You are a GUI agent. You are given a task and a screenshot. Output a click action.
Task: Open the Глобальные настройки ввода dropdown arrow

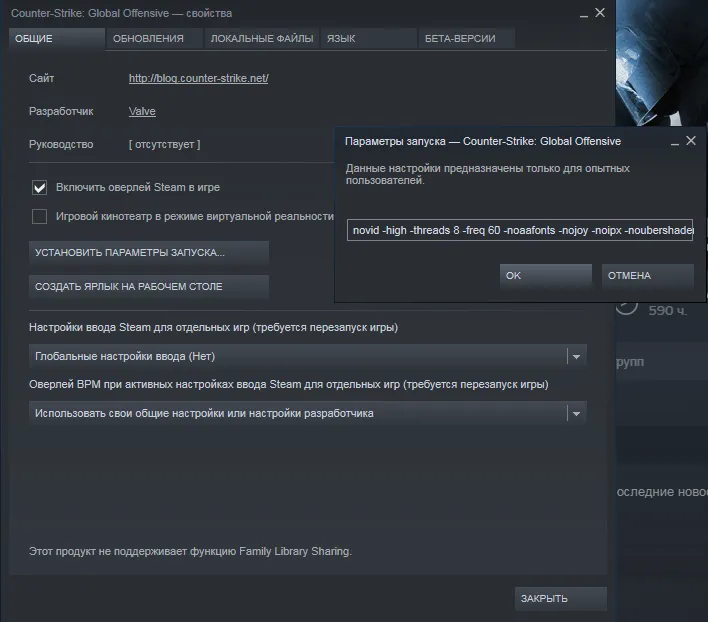[576, 357]
